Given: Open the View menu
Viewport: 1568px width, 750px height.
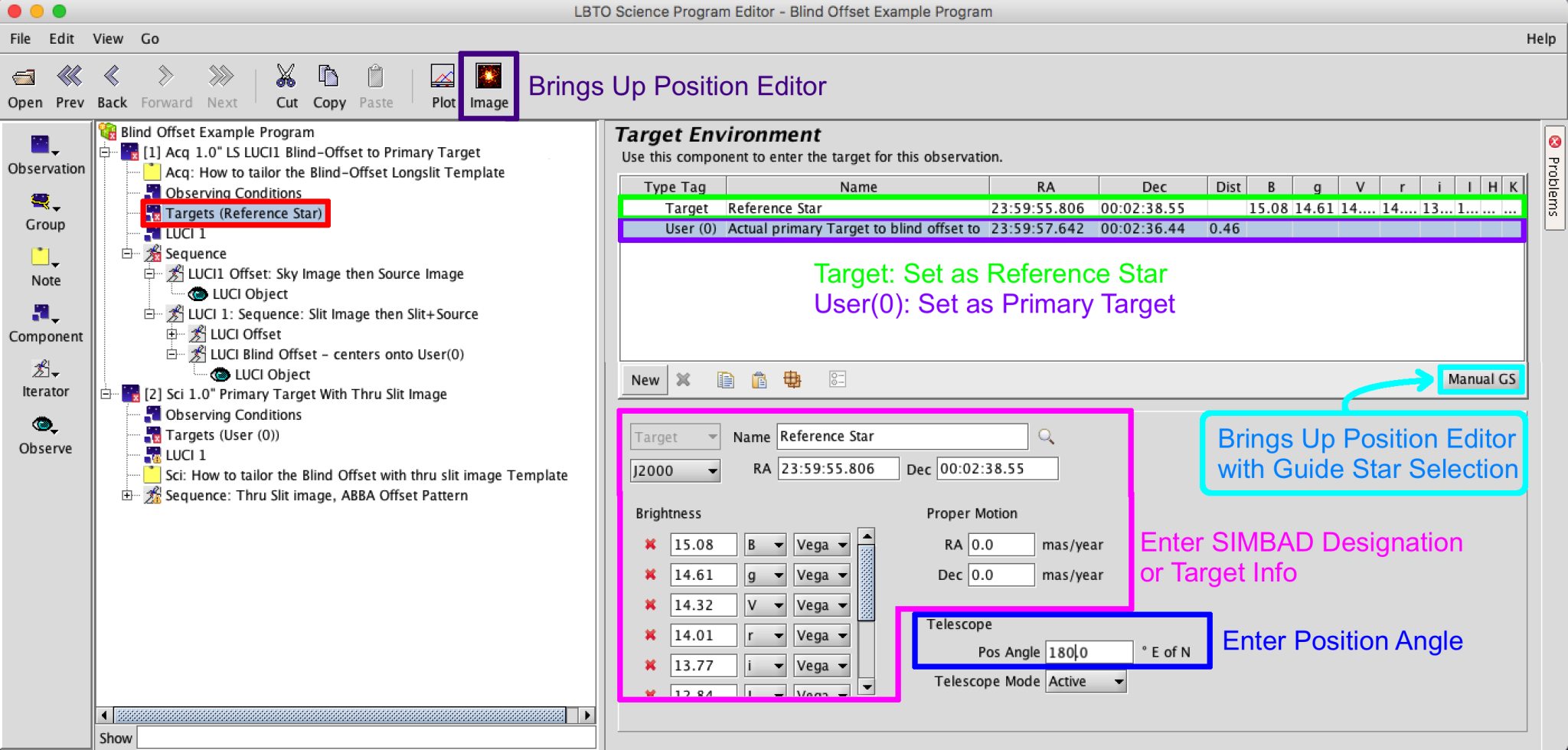Looking at the screenshot, I should pos(108,38).
